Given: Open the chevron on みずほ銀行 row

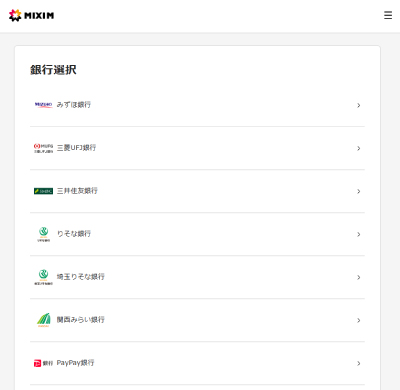Looking at the screenshot, I should 359,105.
